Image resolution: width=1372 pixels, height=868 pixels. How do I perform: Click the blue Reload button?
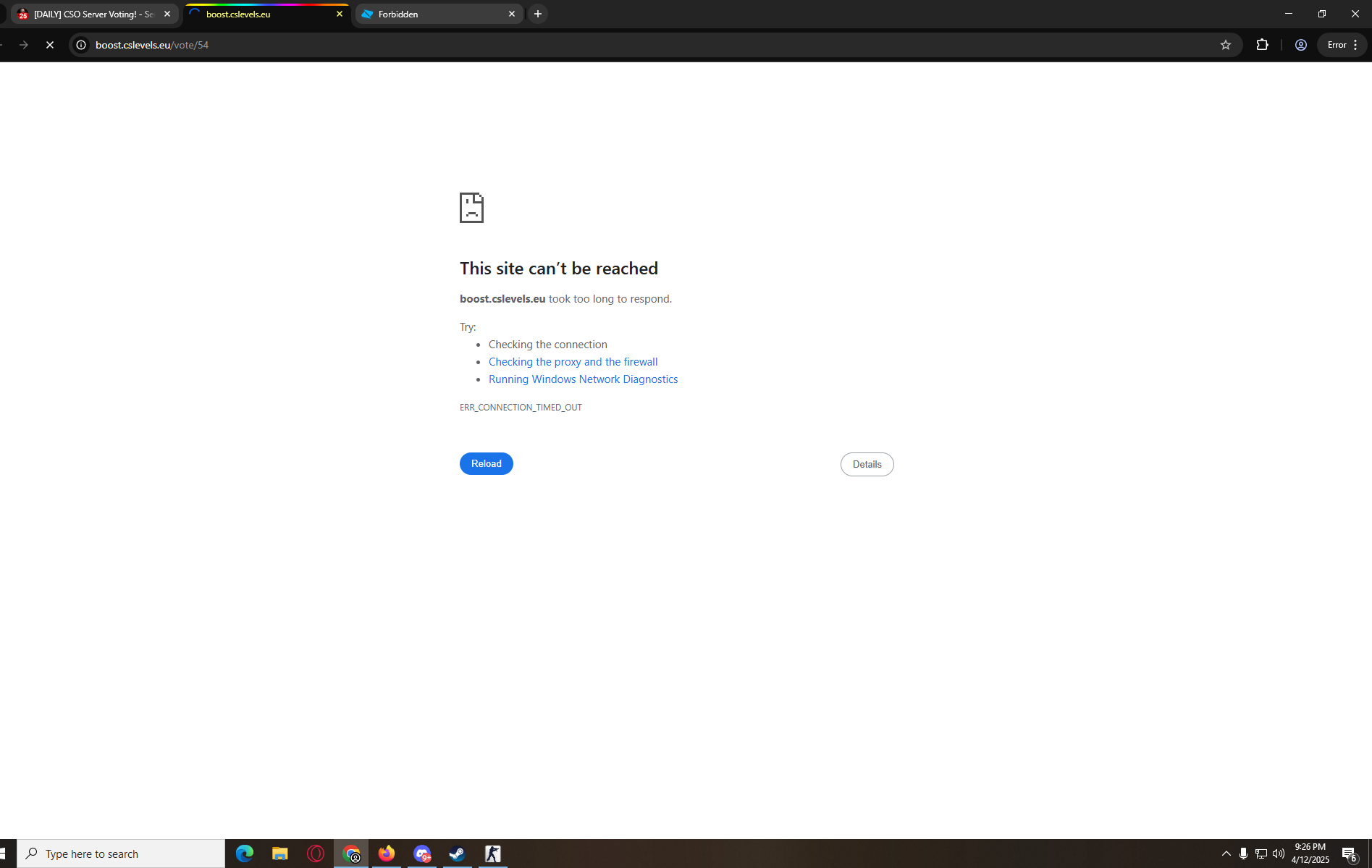coord(486,463)
